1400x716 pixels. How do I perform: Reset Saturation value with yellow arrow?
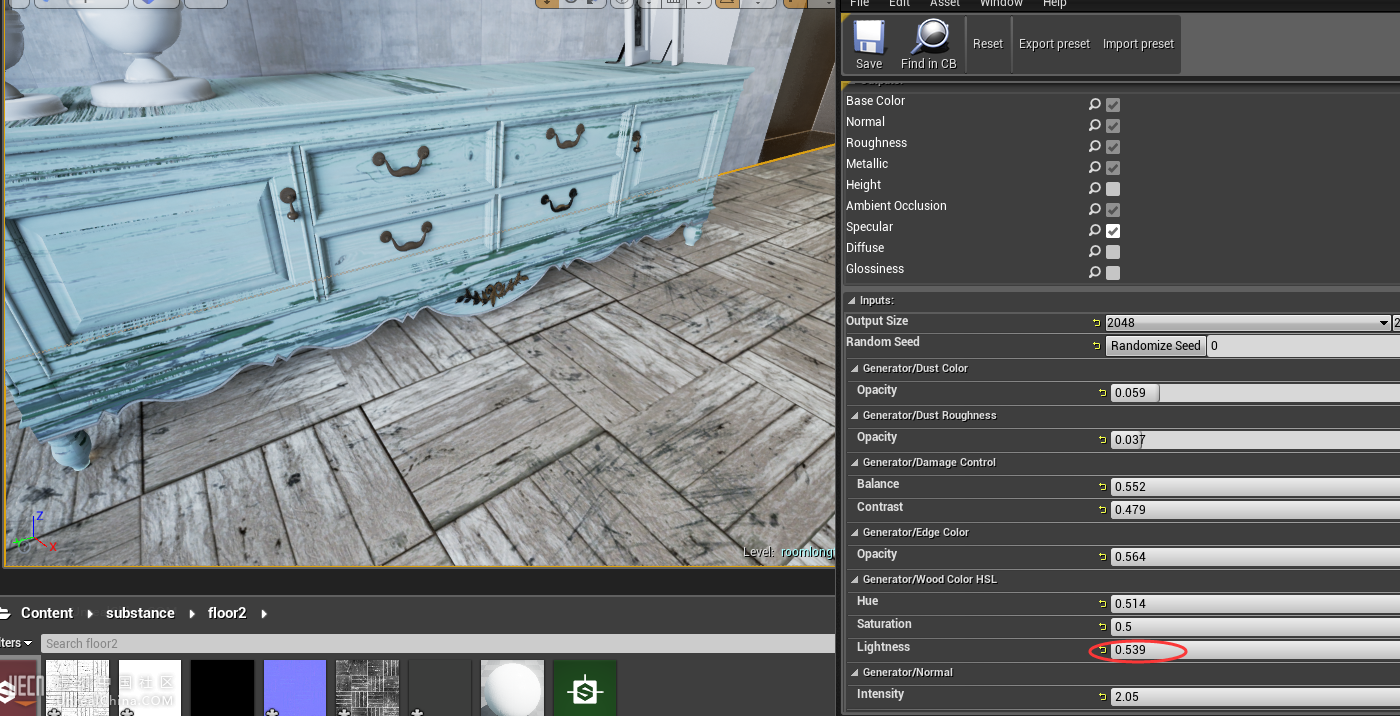point(1102,627)
